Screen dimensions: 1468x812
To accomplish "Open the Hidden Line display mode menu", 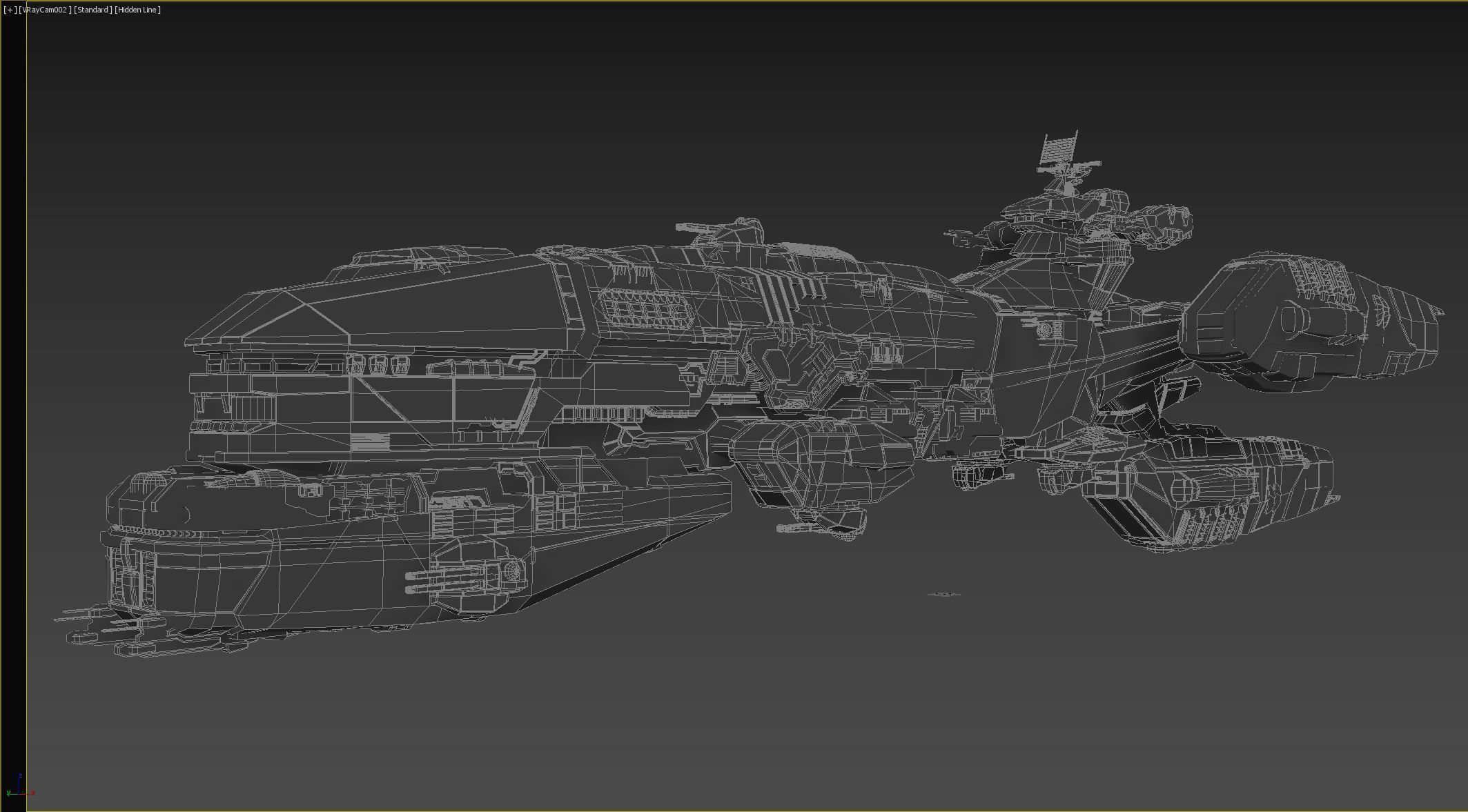I will [138, 10].
